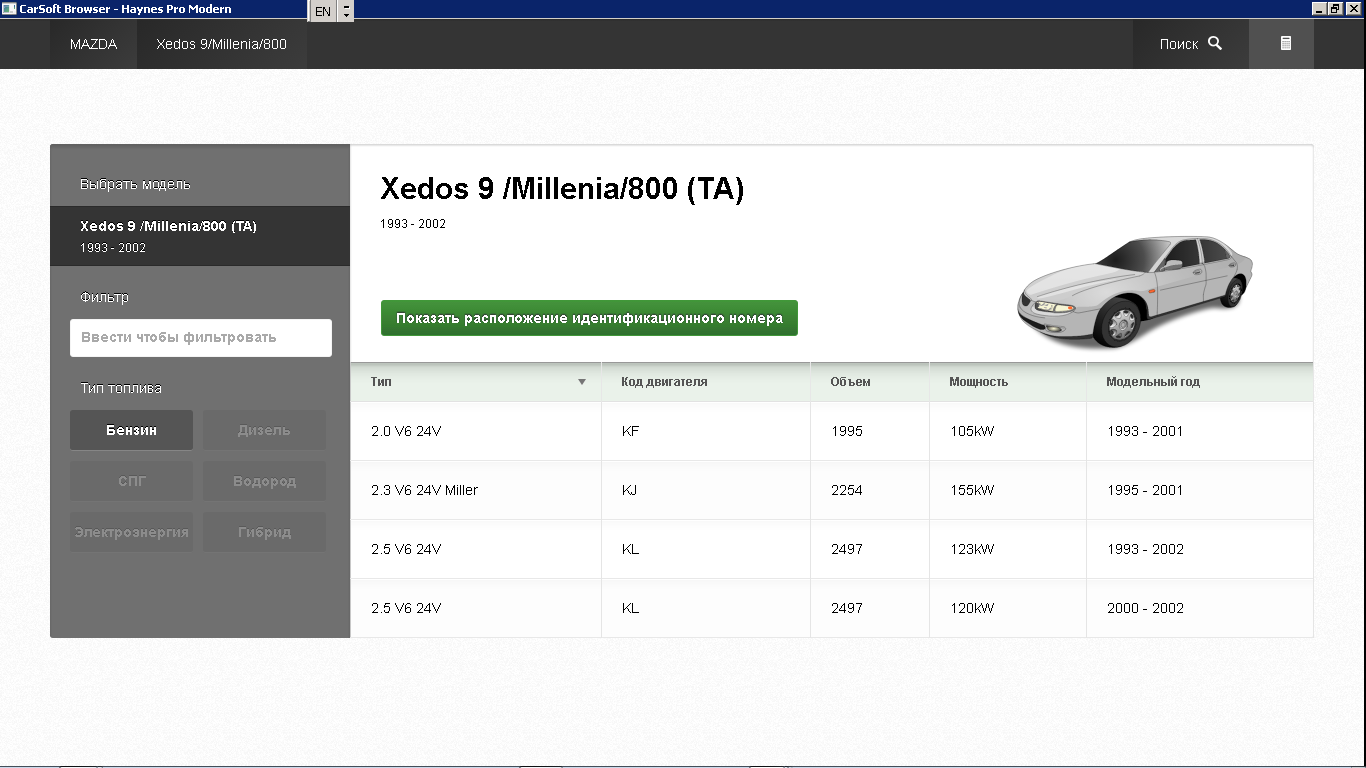The width and height of the screenshot is (1366, 768).
Task: Click the 105kW power value
Action: (x=972, y=431)
